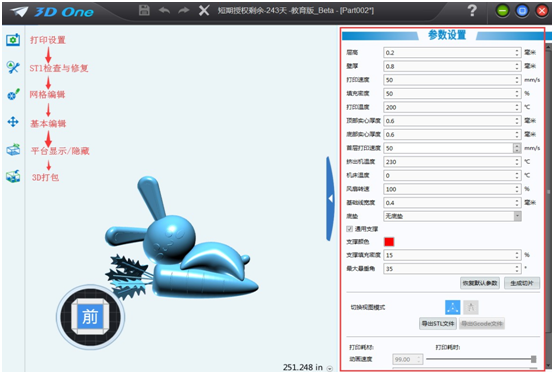Toggle the 通用支撑 general support checkbox
The height and width of the screenshot is (374, 554).
(x=349, y=229)
